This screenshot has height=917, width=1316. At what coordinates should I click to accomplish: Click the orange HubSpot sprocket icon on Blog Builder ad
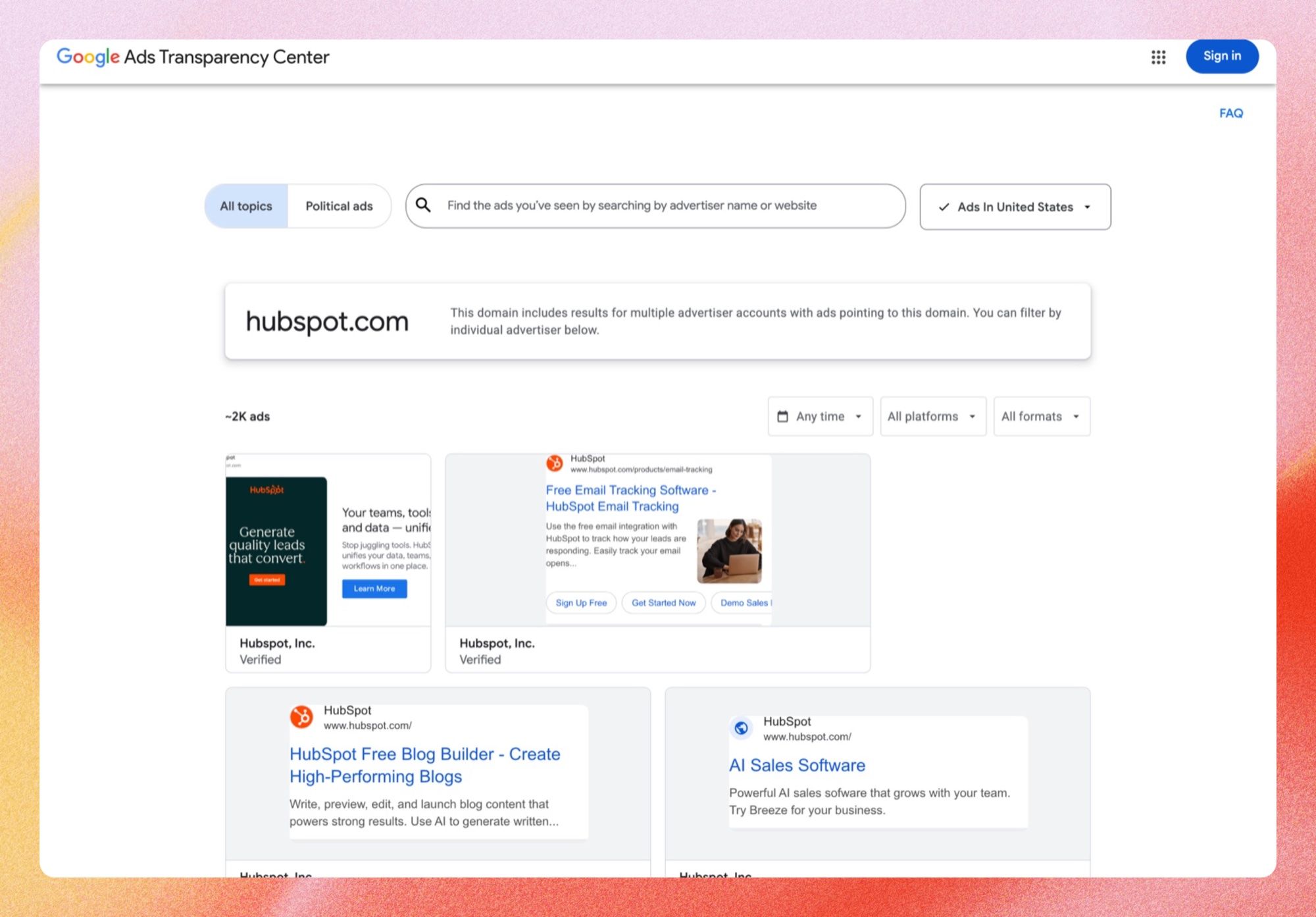point(301,717)
